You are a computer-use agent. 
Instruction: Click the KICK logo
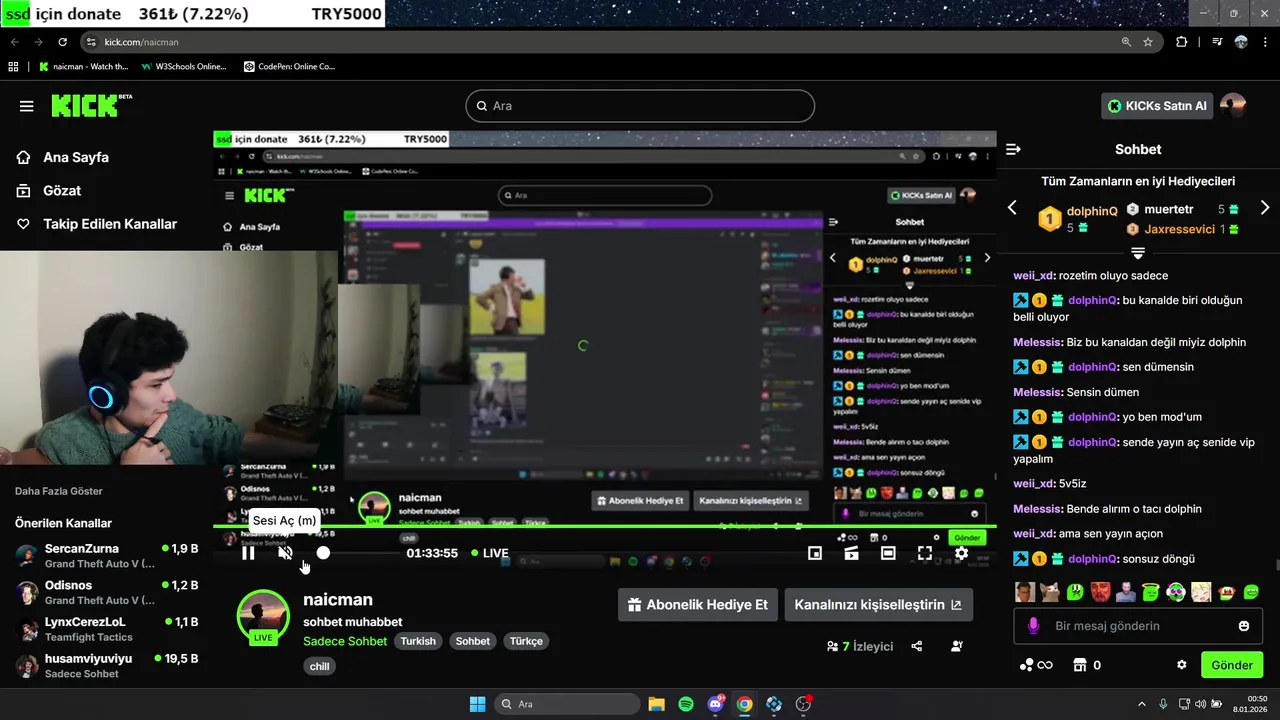click(x=91, y=105)
